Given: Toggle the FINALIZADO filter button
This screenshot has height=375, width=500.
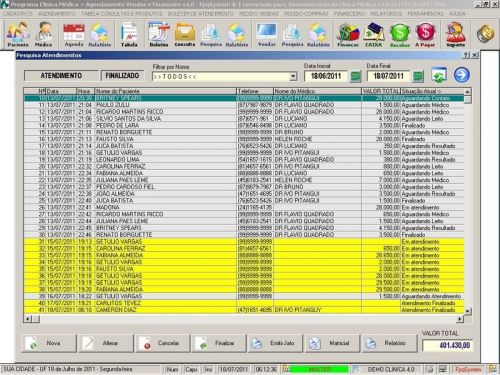Looking at the screenshot, I should pyautogui.click(x=122, y=76).
